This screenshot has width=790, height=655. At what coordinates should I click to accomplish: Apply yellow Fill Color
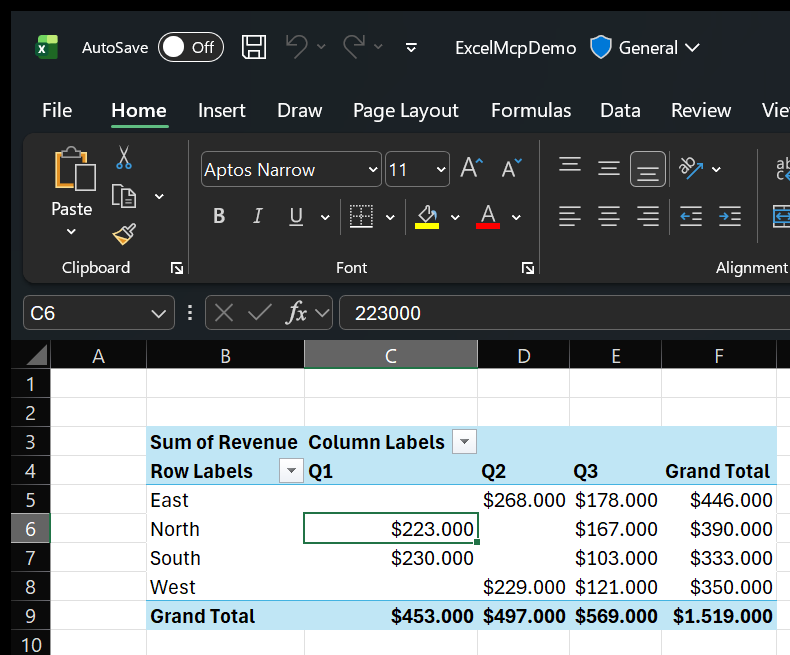tap(427, 217)
